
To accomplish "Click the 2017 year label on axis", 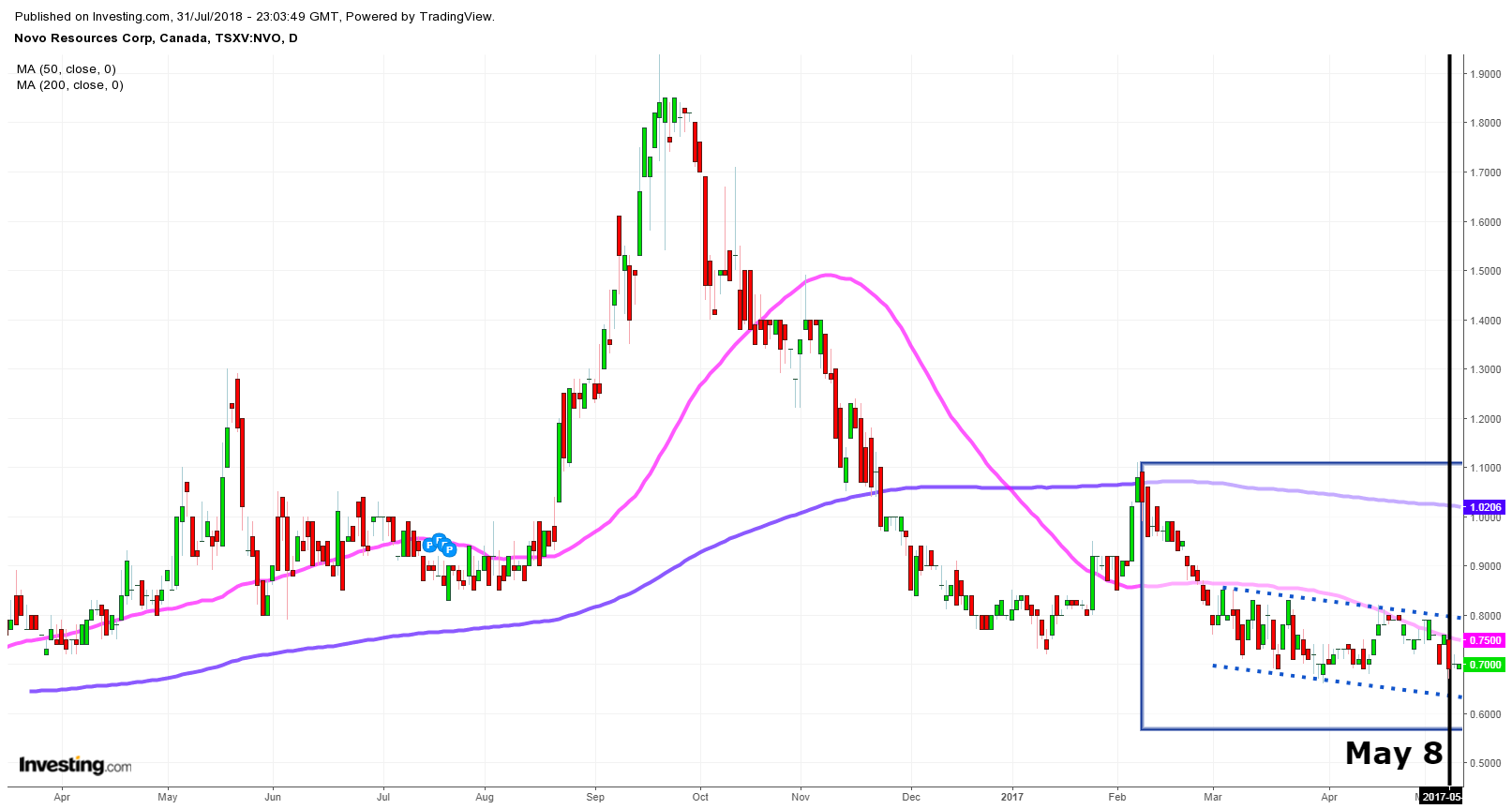I will point(1011,797).
